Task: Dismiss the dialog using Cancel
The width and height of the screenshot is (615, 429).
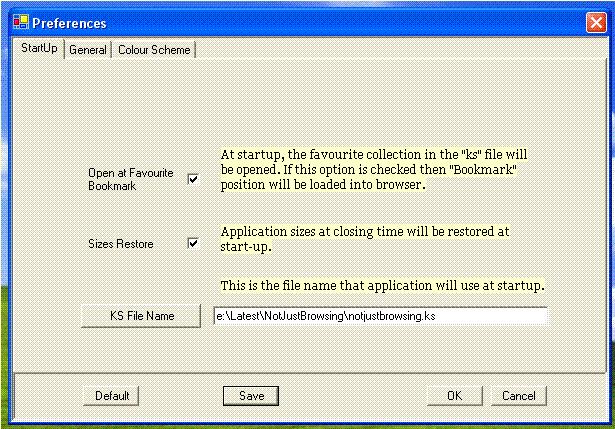Action: 518,395
